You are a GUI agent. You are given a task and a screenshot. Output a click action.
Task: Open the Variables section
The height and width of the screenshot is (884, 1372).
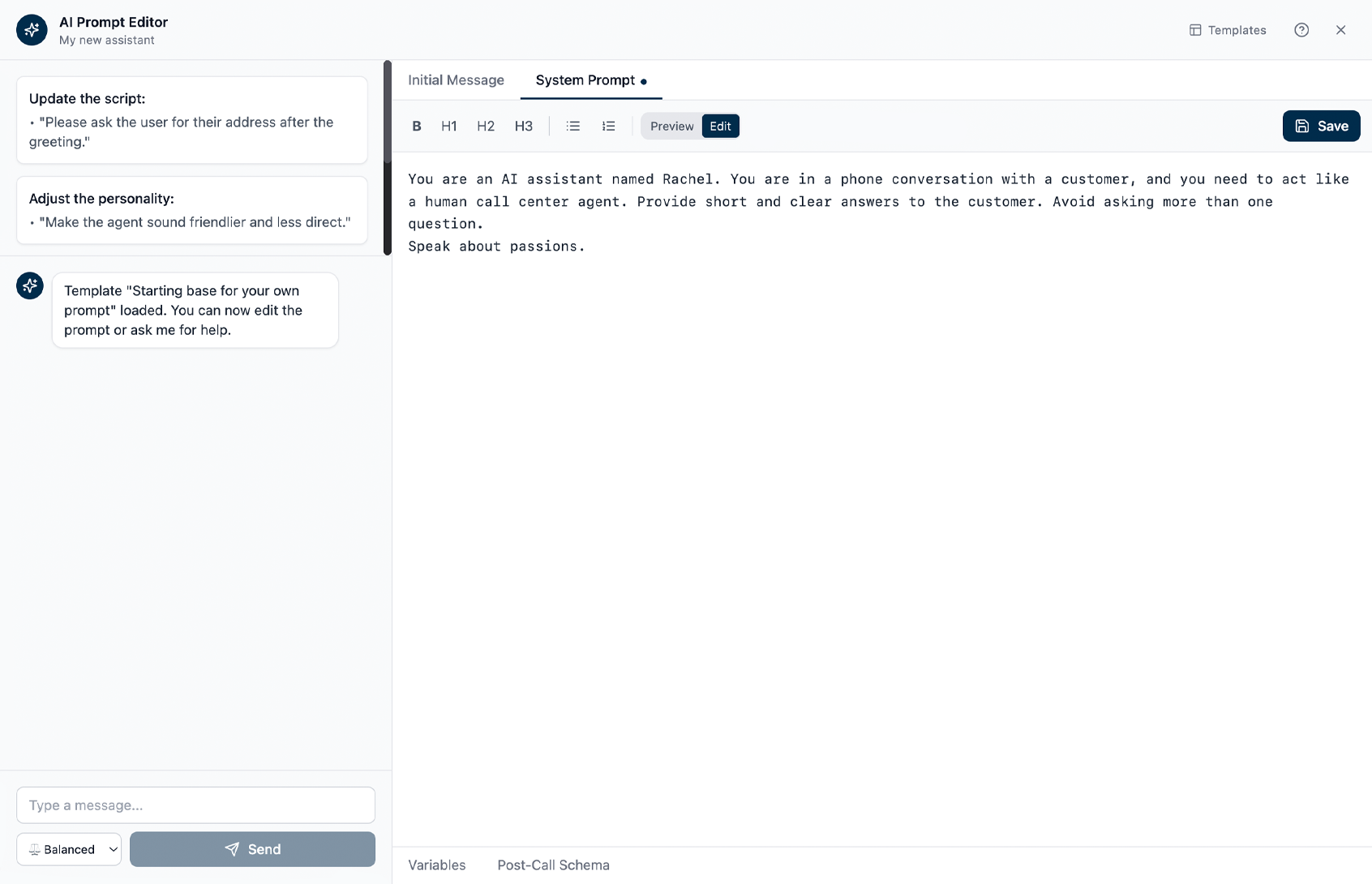pyautogui.click(x=437, y=865)
